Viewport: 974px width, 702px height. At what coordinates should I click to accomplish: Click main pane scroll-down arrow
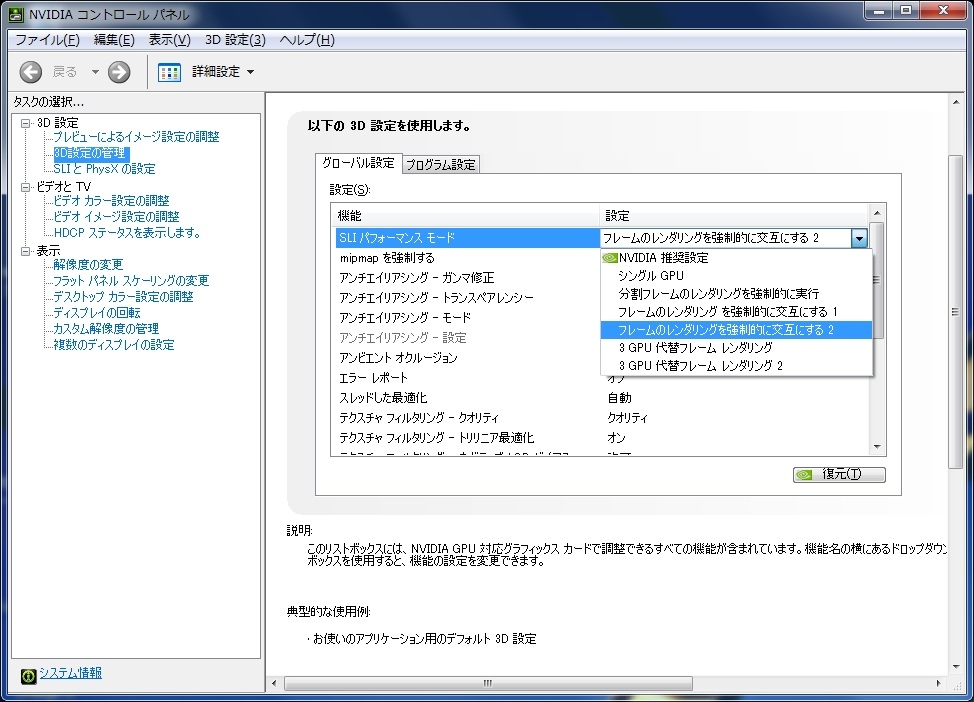click(x=956, y=667)
